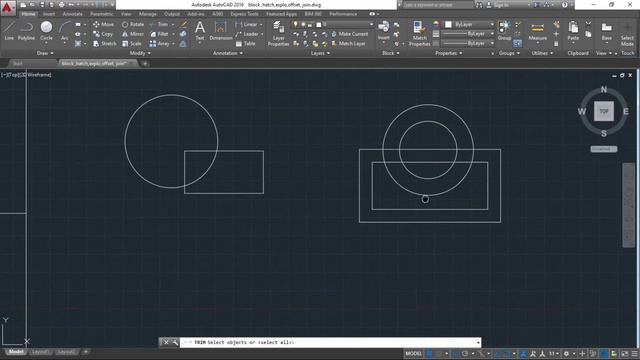The width and height of the screenshot is (640, 360).
Task: Click ByLayer white color swatch
Action: 448,24
